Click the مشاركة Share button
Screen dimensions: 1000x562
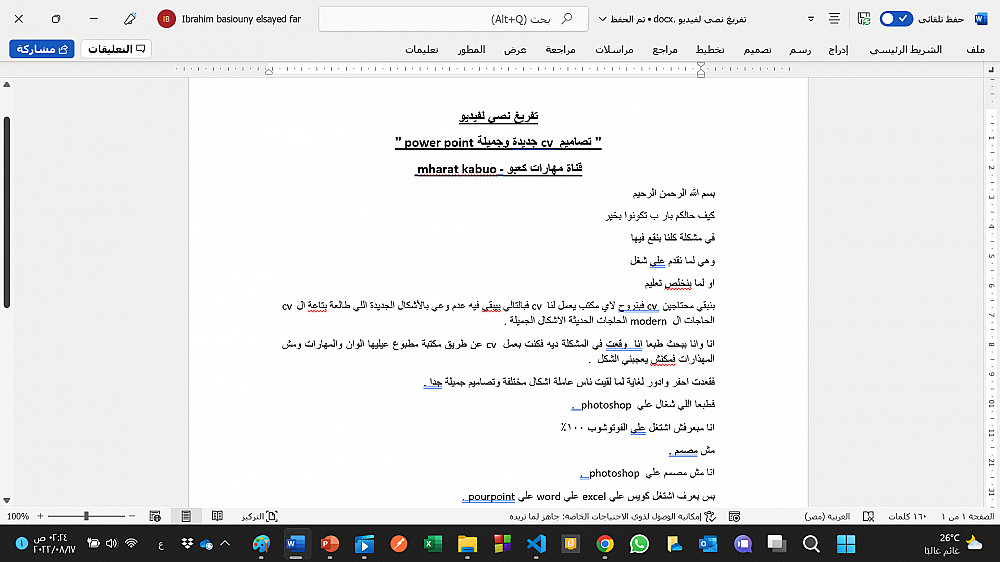[x=41, y=49]
